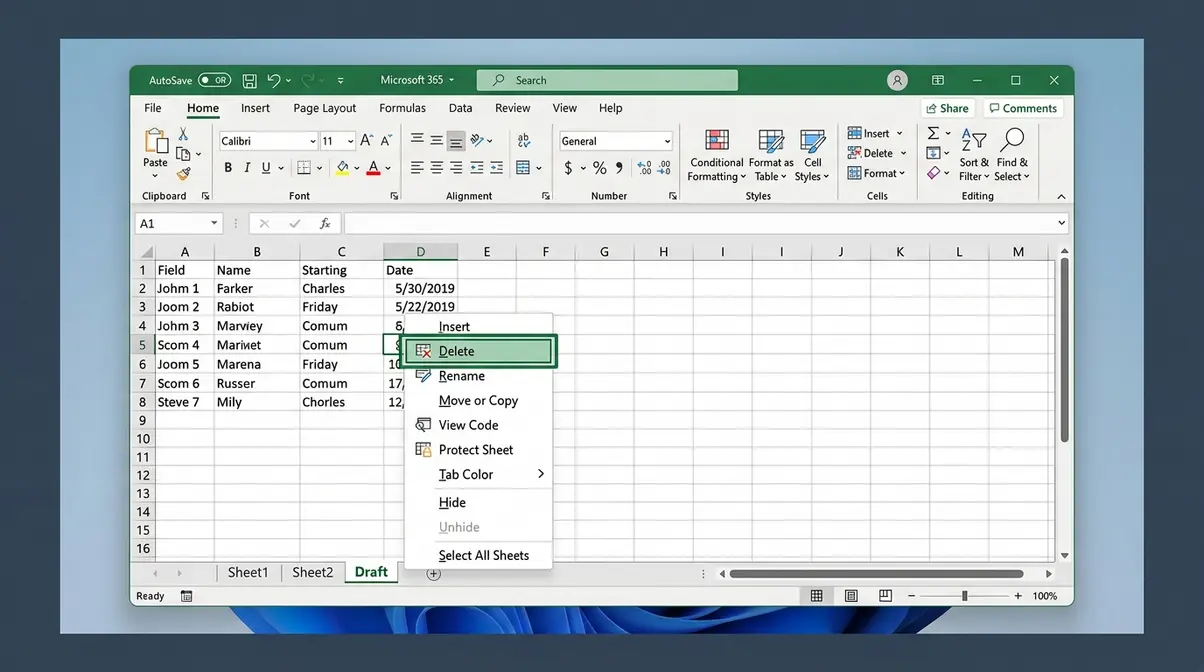Apply comma style number format
This screenshot has width=1204, height=672.
click(x=619, y=168)
